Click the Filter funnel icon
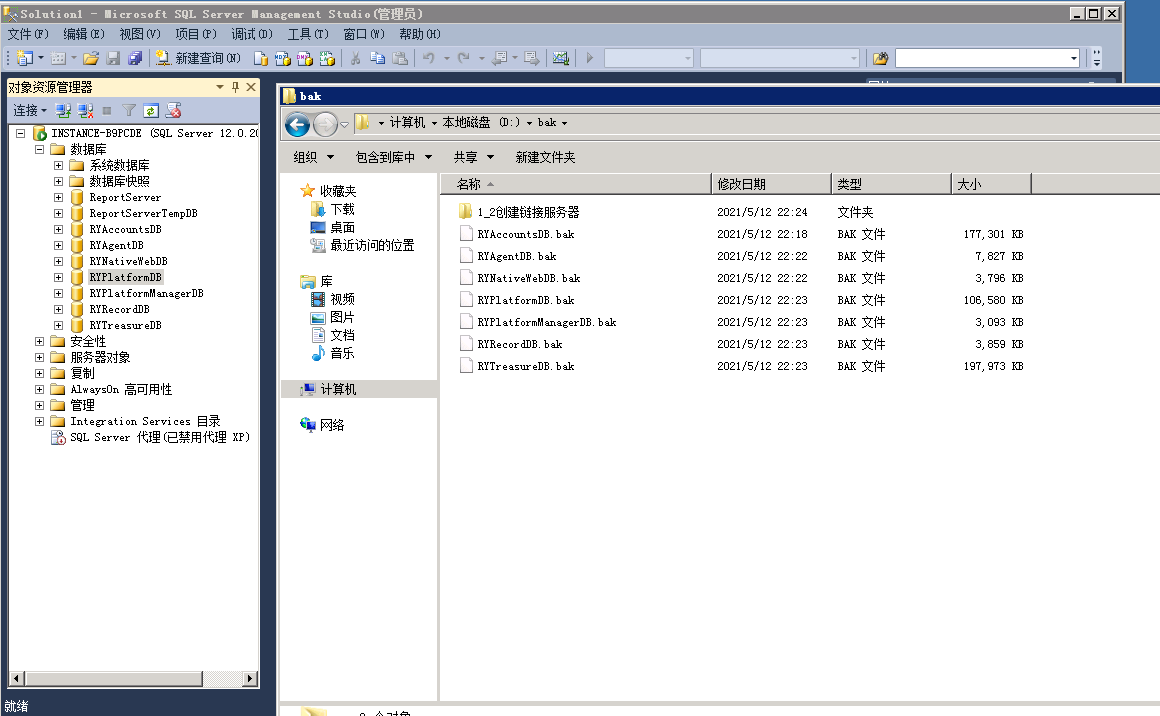Viewport: 1160px width, 716px height. pos(129,110)
